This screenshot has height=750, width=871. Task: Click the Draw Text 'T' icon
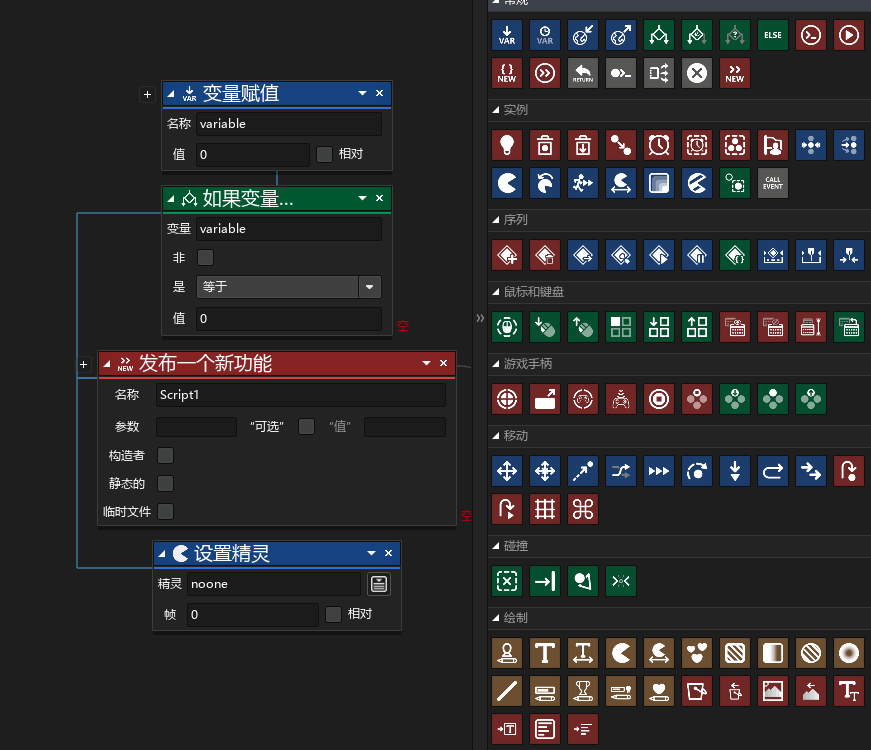click(545, 654)
